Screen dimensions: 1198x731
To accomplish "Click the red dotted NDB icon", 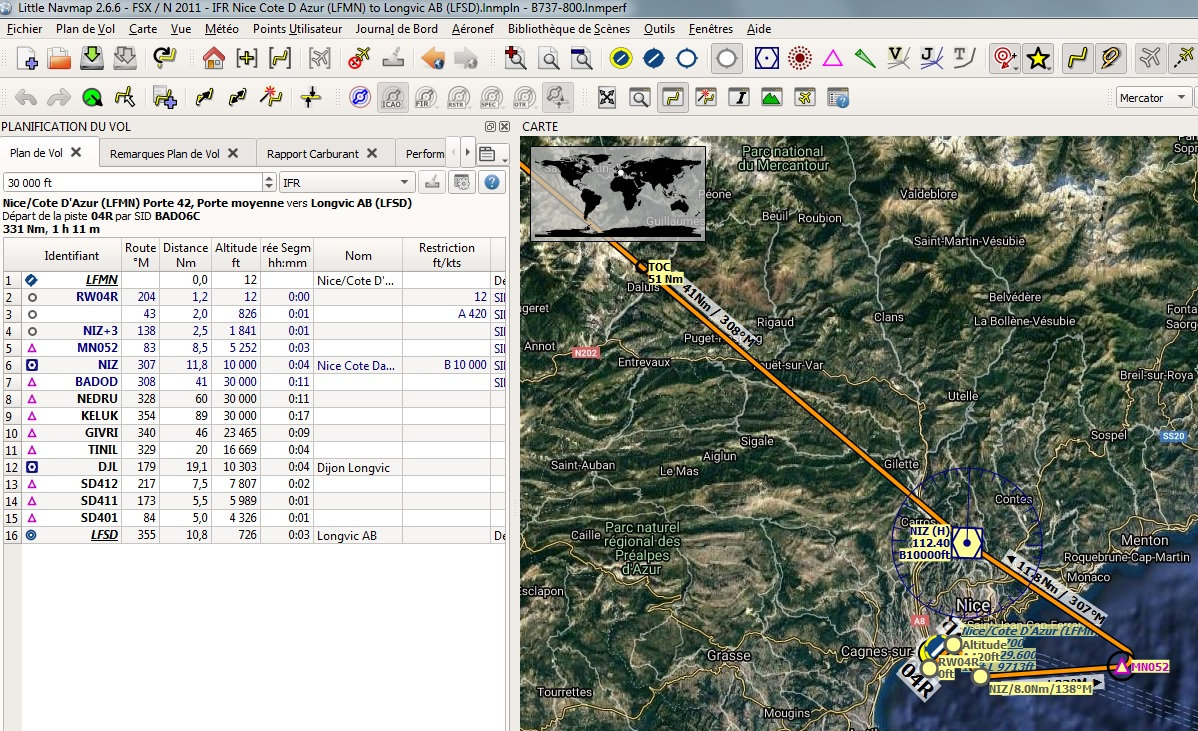I will pyautogui.click(x=798, y=59).
